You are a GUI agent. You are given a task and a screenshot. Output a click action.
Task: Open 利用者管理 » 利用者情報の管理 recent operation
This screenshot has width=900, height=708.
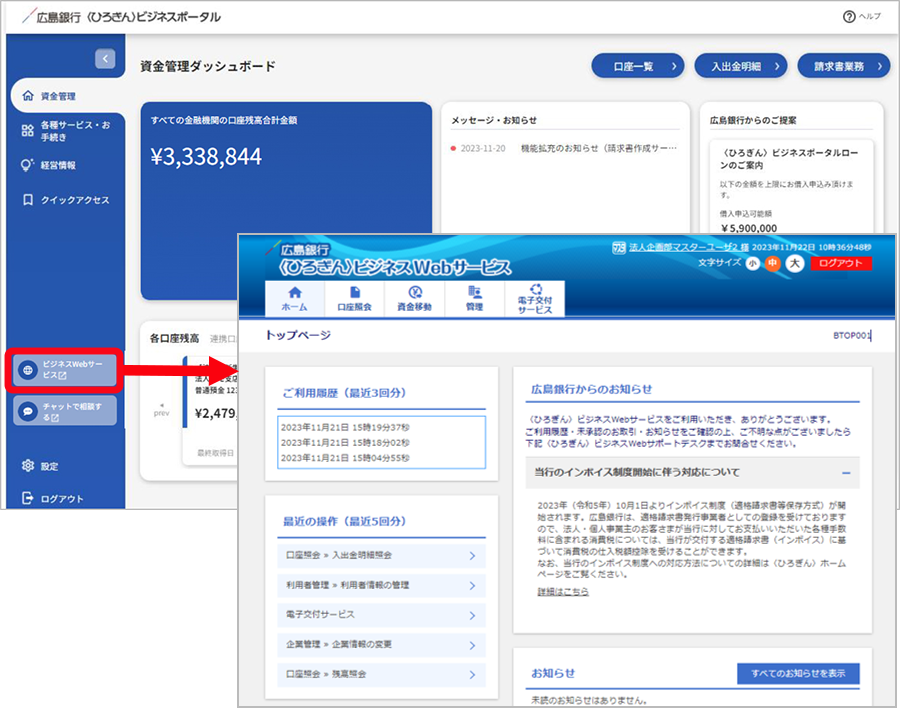click(x=381, y=585)
